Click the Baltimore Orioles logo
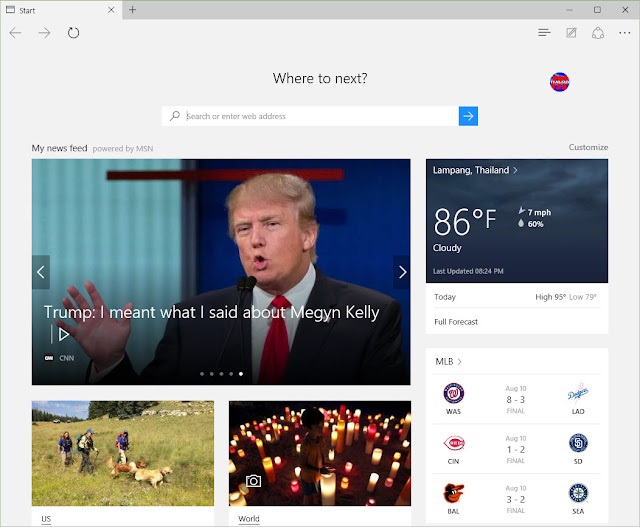Viewport: 640px width, 527px height. pyautogui.click(x=453, y=493)
